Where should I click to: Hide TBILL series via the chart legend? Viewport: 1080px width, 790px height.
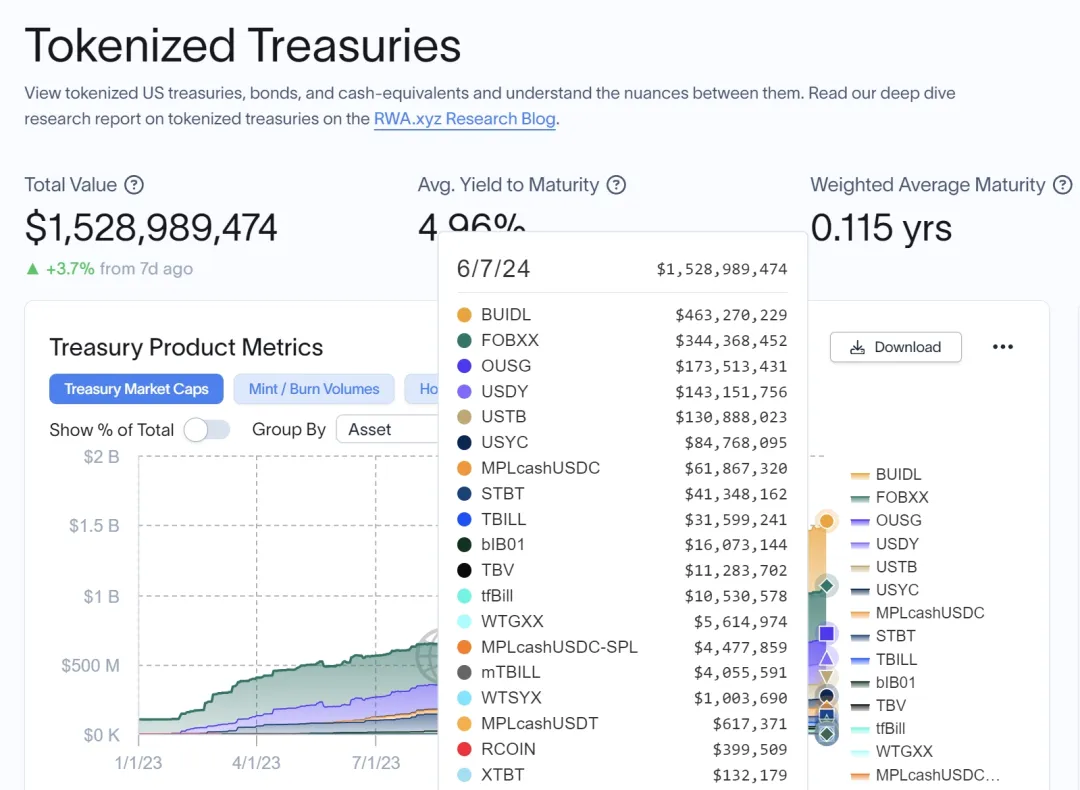[884, 659]
